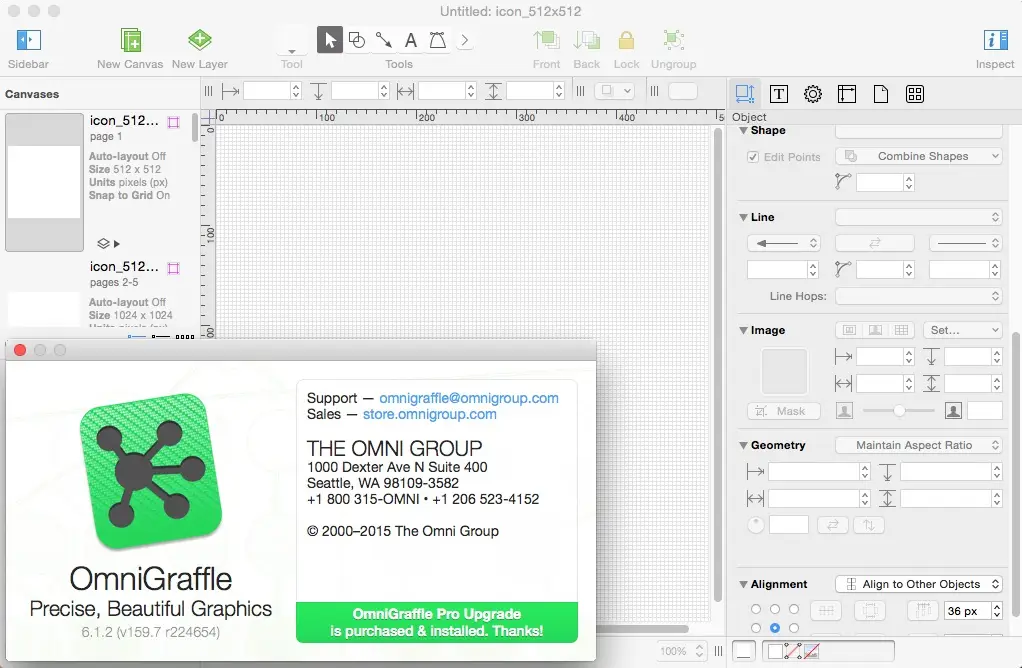Screen dimensions: 1022x668
Task: Click the reverse line ends button in Line
Action: (x=875, y=243)
